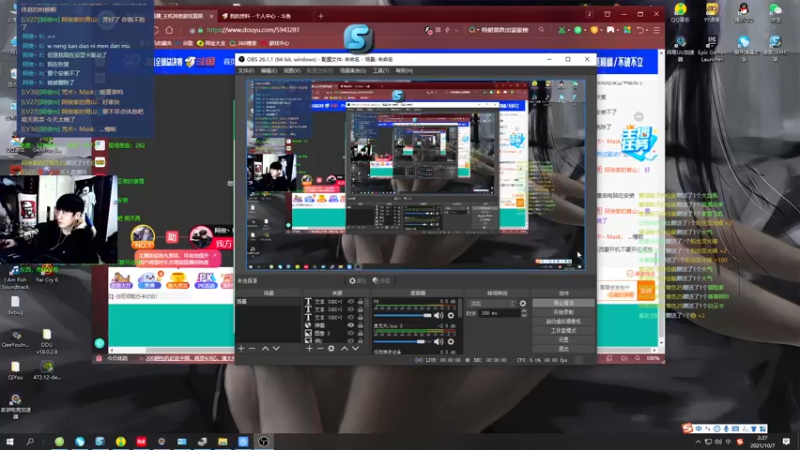Go to the browser home page icon
This screenshot has height=450, width=800.
click(169, 30)
